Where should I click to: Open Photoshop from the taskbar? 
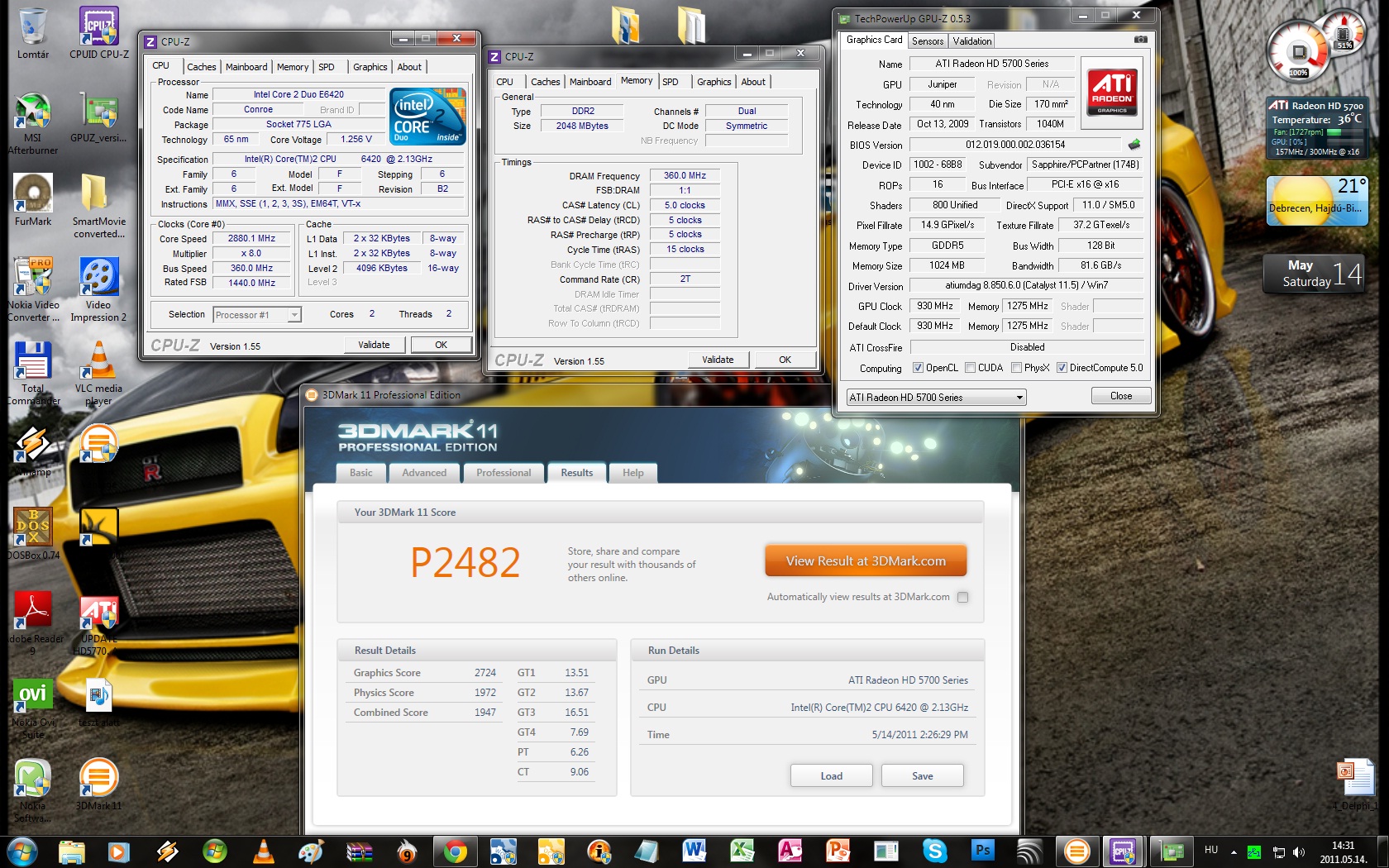(982, 851)
